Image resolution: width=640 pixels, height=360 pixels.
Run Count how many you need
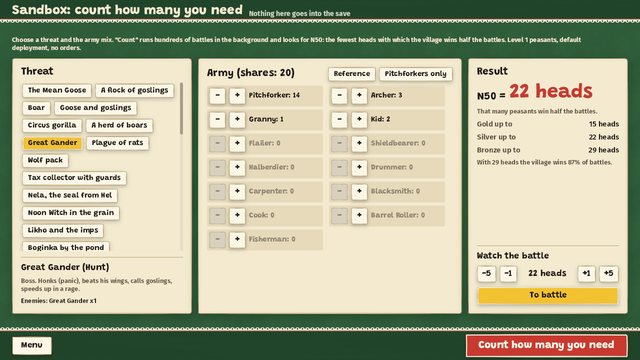pyautogui.click(x=546, y=345)
